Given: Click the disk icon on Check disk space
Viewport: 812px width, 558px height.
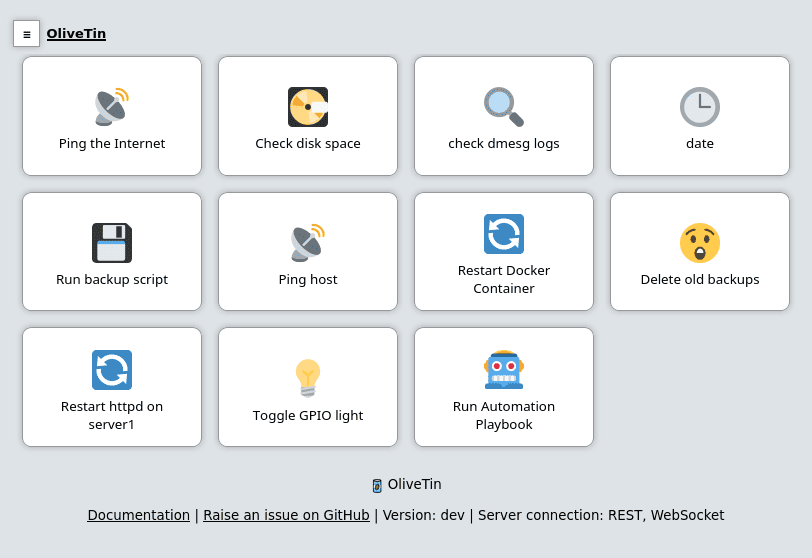Looking at the screenshot, I should [308, 107].
